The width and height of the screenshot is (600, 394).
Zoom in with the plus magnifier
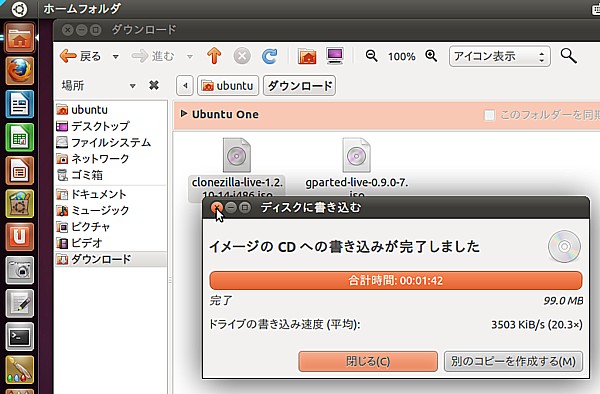coord(431,56)
